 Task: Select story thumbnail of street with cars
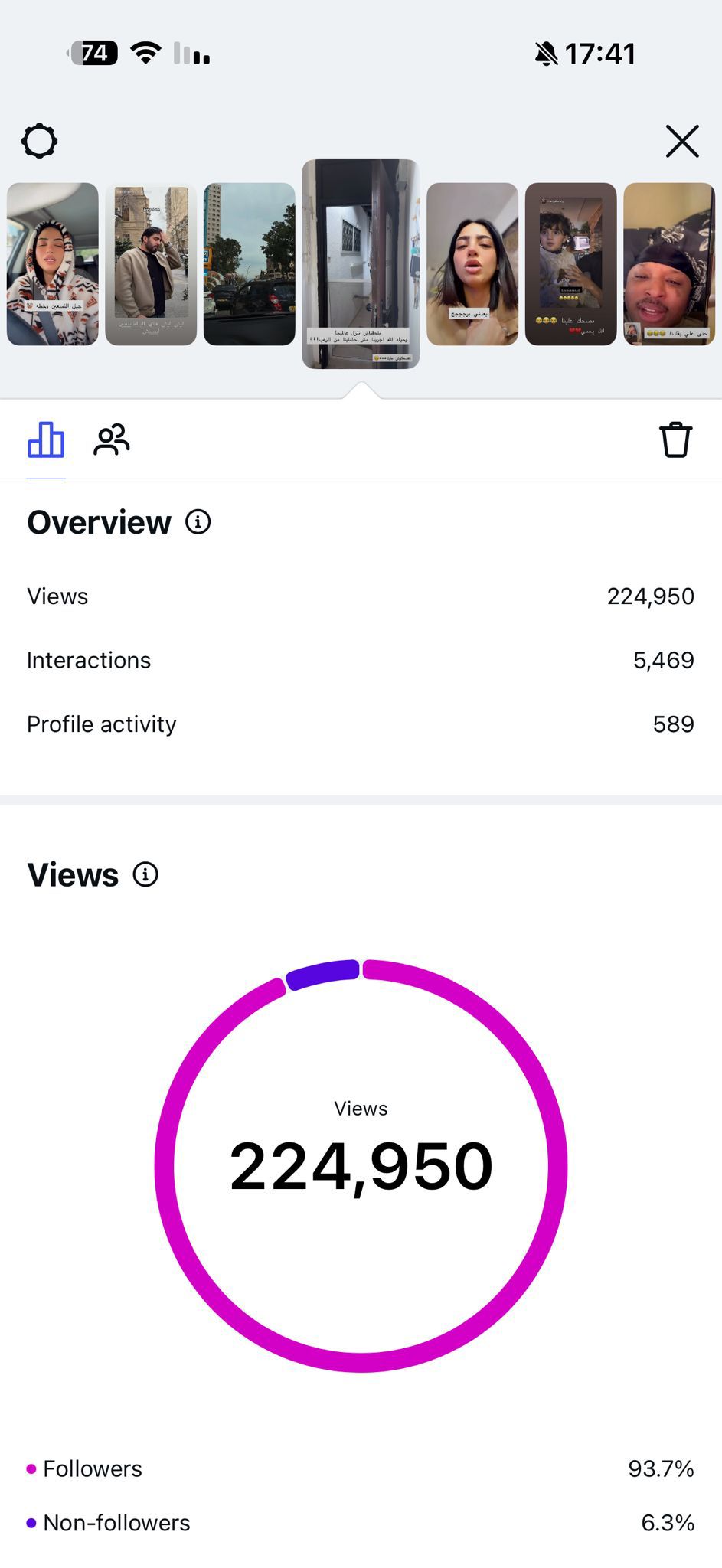tap(250, 264)
